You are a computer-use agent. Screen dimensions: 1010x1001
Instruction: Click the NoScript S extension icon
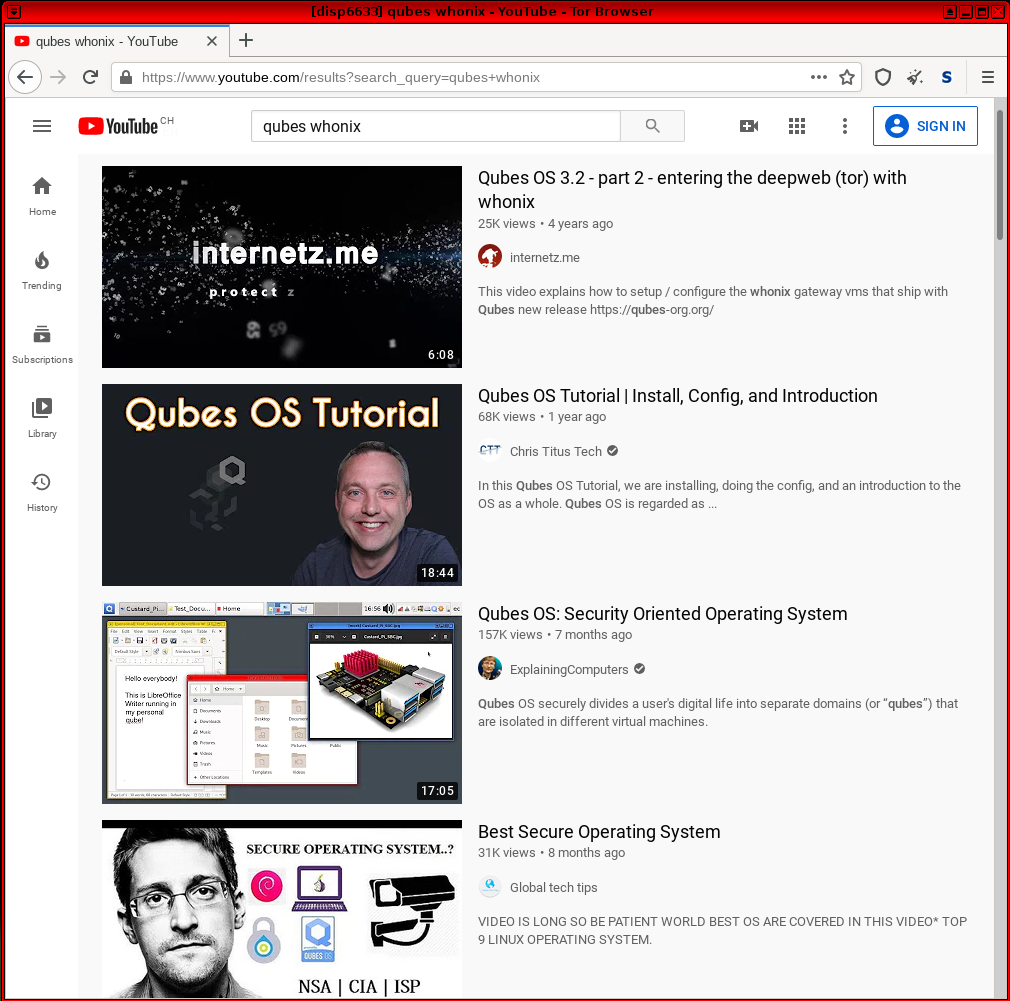tap(946, 77)
